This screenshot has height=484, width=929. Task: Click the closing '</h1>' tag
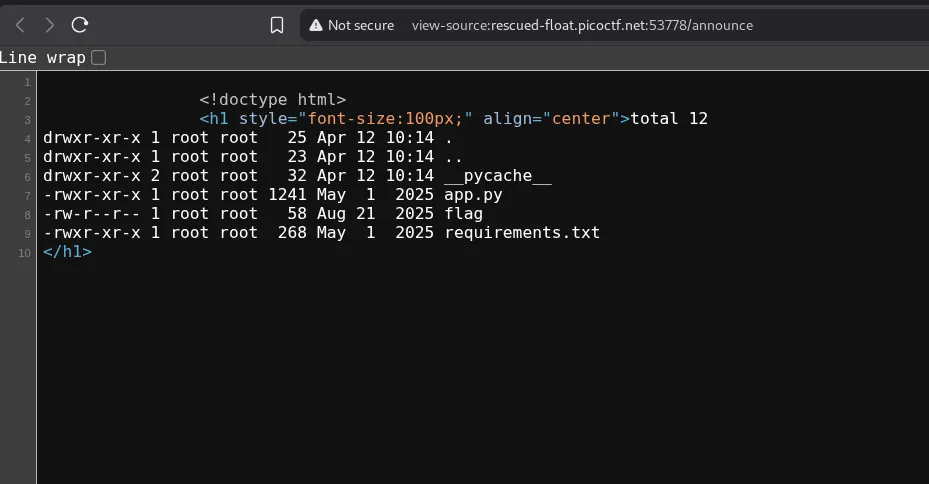(68, 251)
